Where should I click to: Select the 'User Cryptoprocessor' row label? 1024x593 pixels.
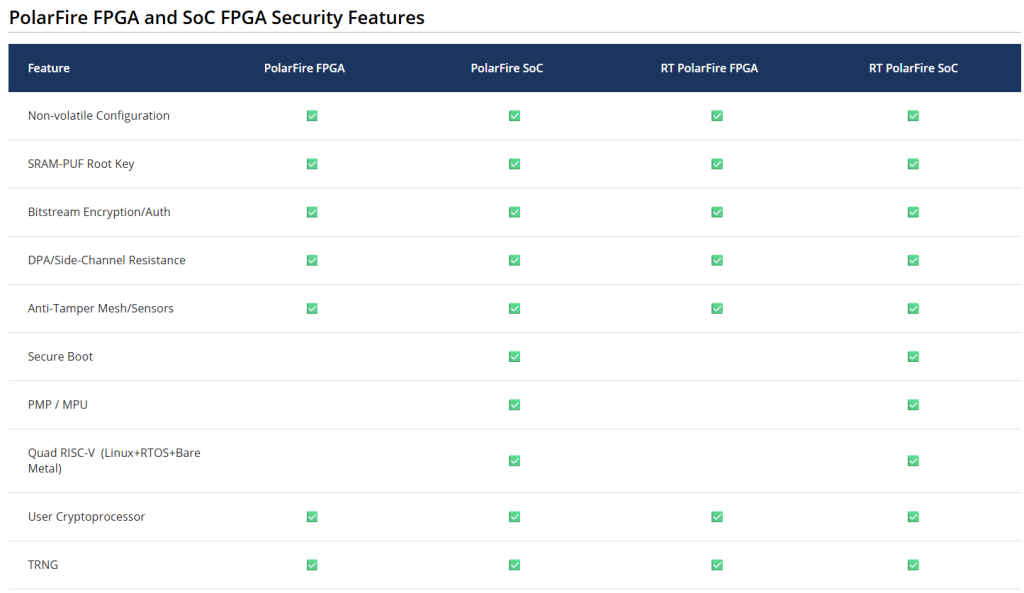(x=86, y=517)
